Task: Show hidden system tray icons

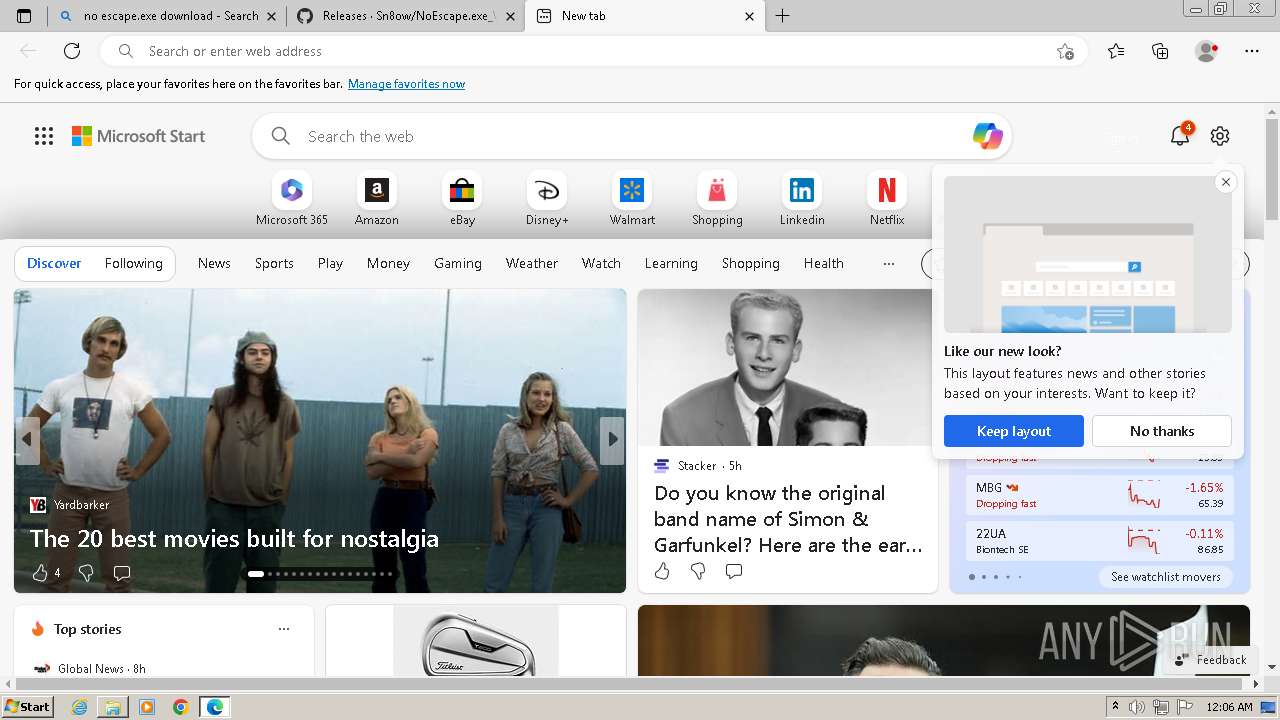Action: click(1115, 707)
